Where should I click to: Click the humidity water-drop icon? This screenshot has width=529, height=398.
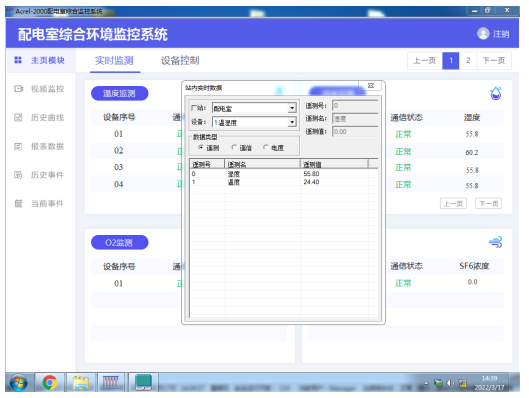pos(496,93)
